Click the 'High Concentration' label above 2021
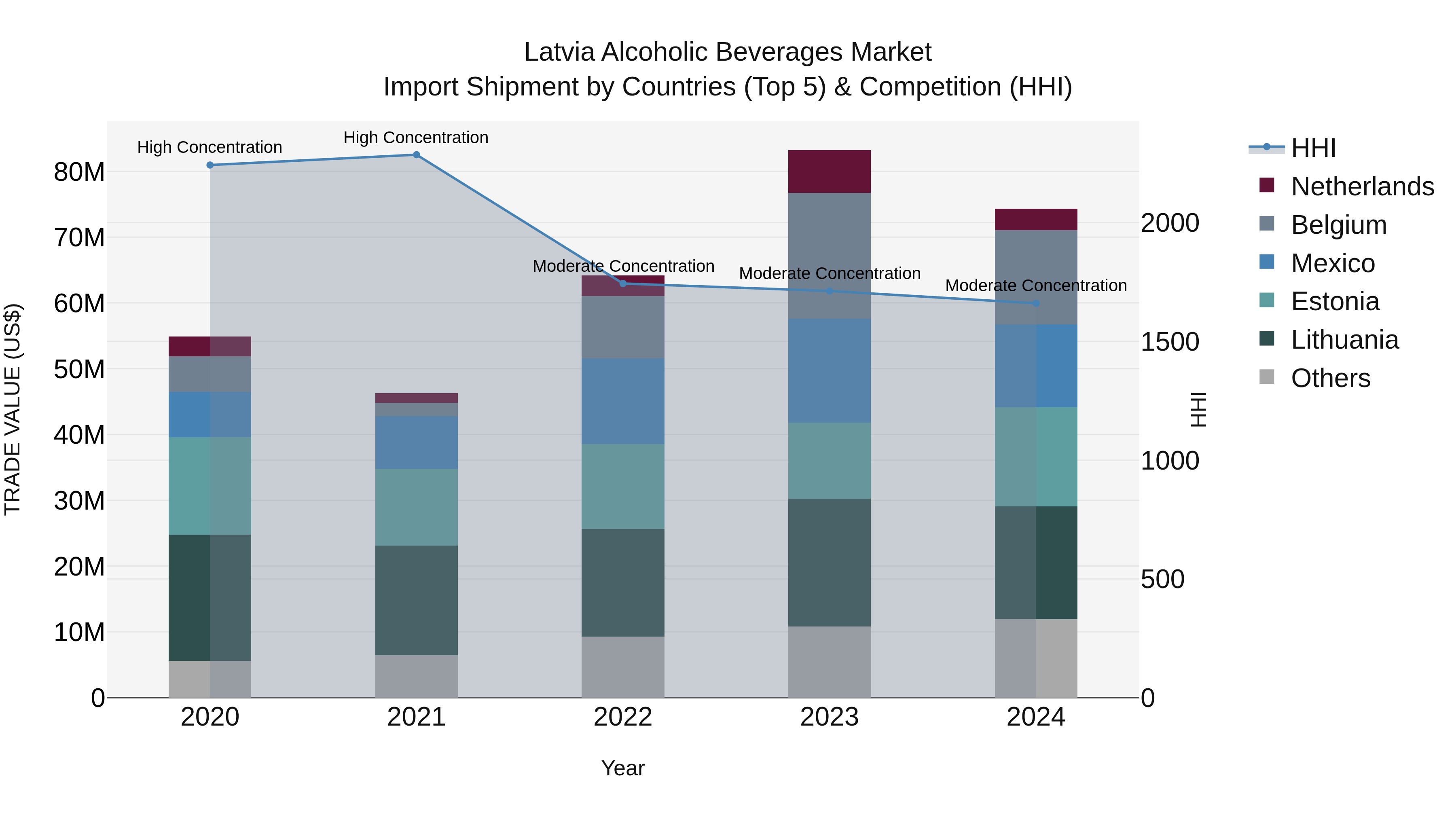The image size is (1456, 819). pos(416,138)
